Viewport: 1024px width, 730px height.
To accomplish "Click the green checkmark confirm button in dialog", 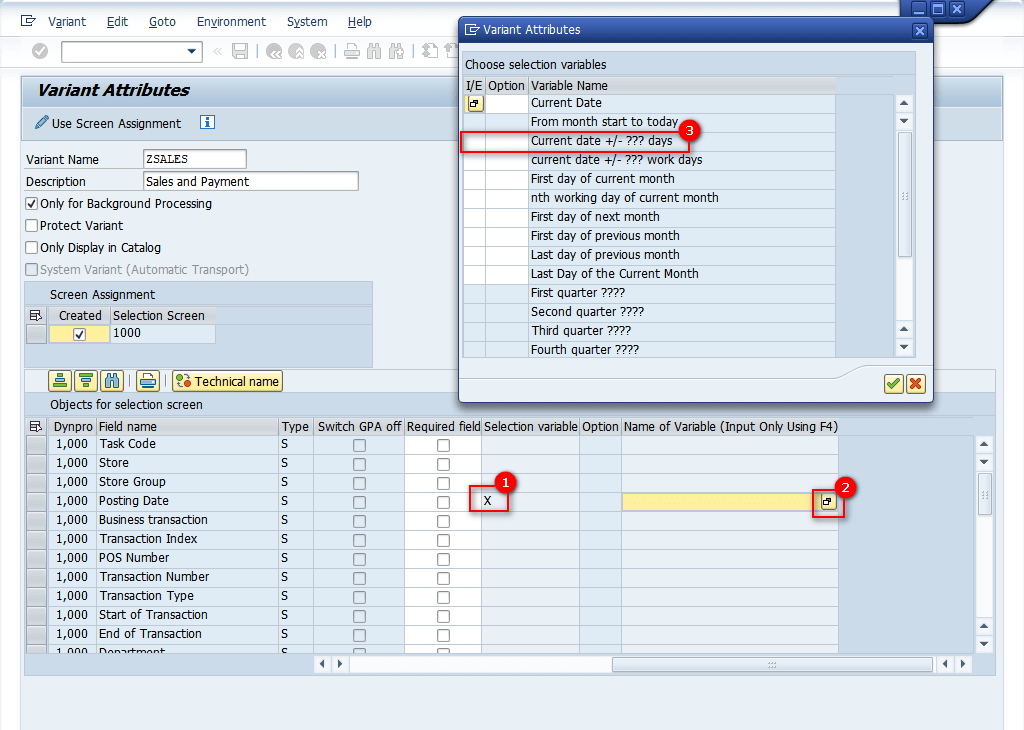I will (894, 384).
